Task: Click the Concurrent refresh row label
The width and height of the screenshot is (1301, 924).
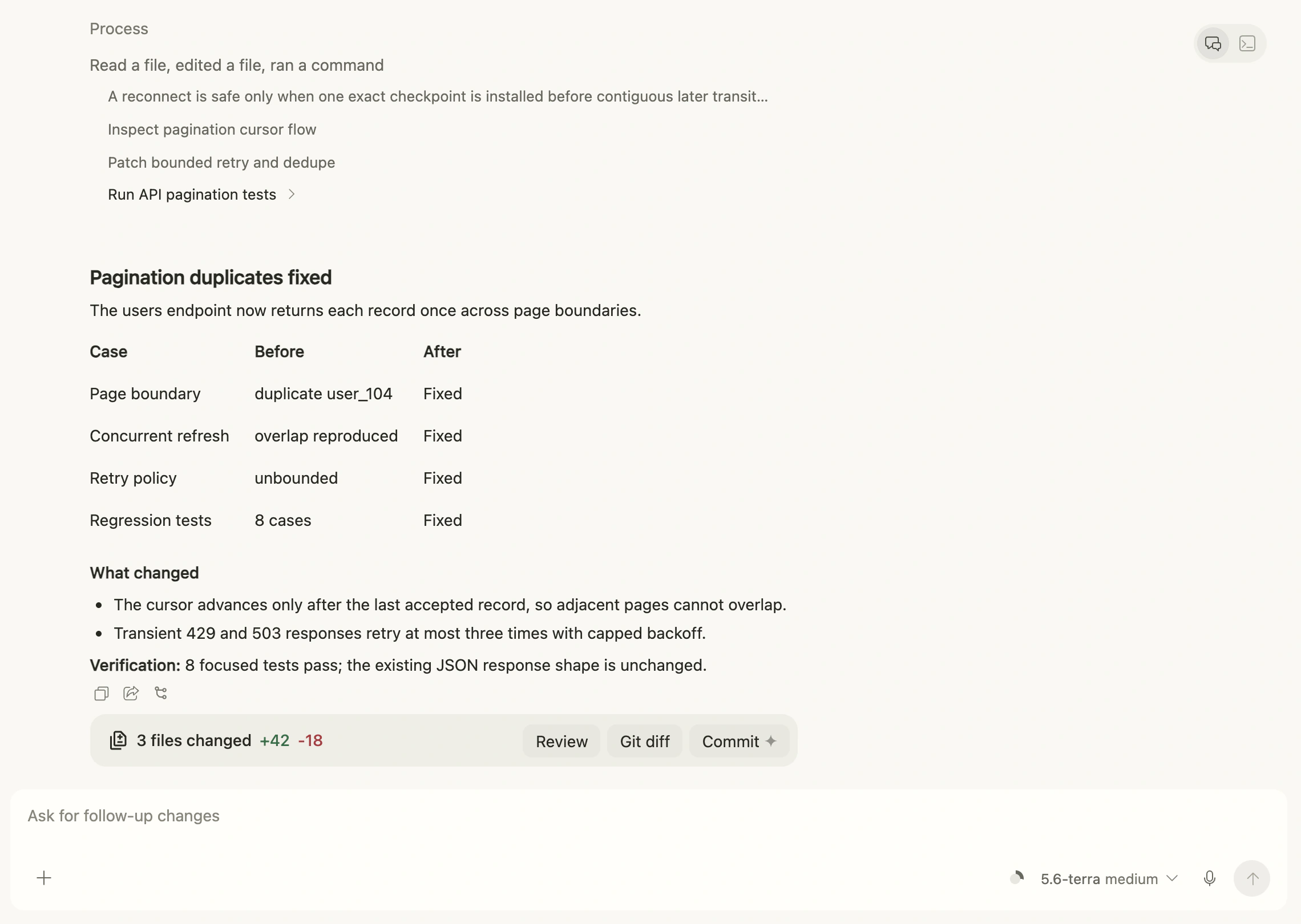Action: click(x=159, y=436)
